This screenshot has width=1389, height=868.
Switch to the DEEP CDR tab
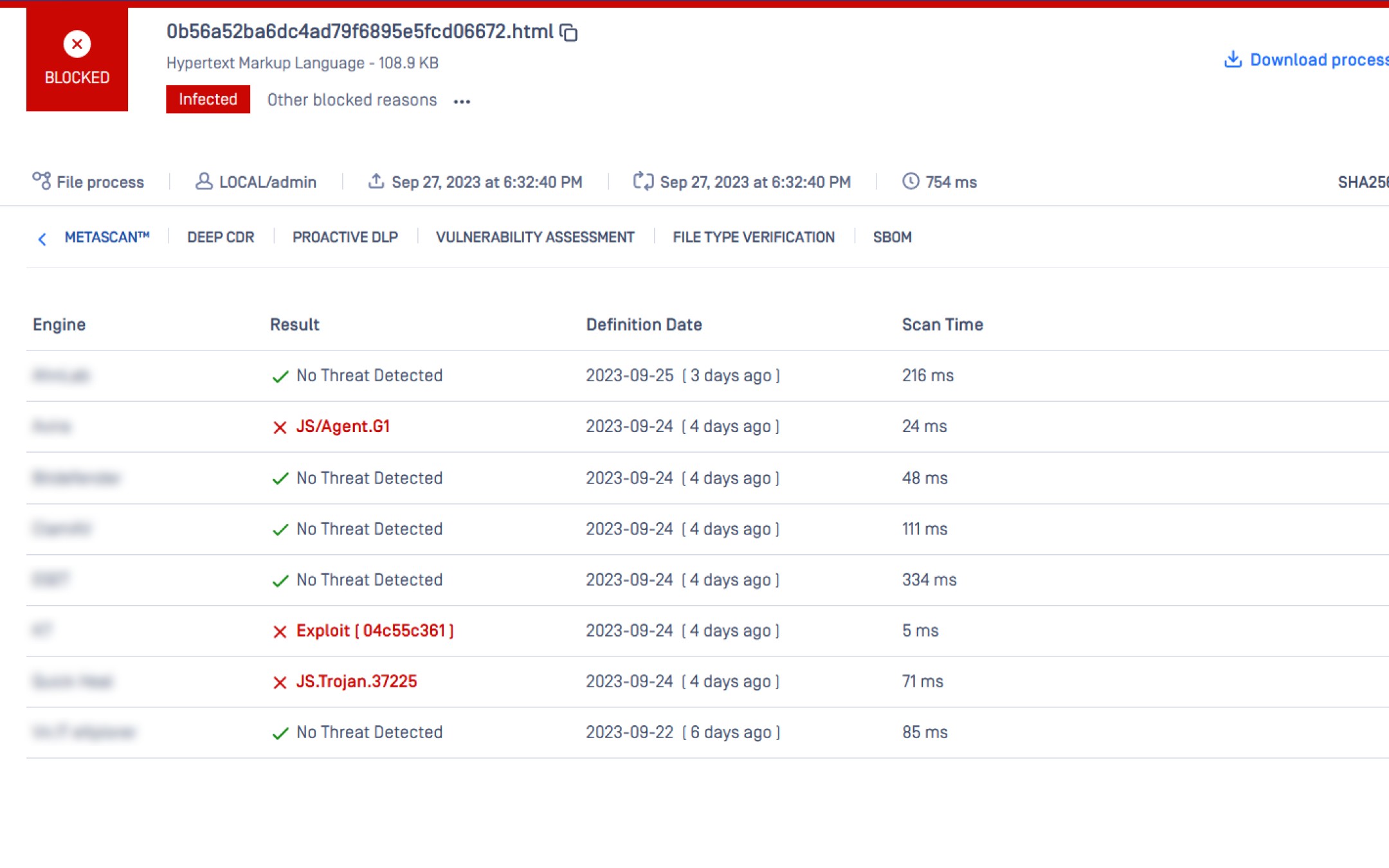click(220, 237)
